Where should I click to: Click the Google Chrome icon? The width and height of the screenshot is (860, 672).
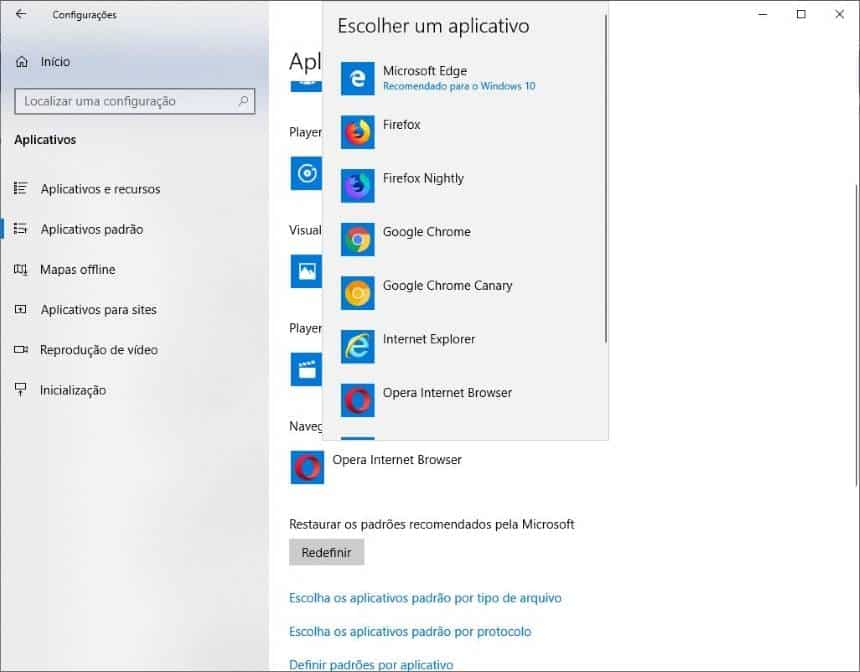(x=358, y=239)
